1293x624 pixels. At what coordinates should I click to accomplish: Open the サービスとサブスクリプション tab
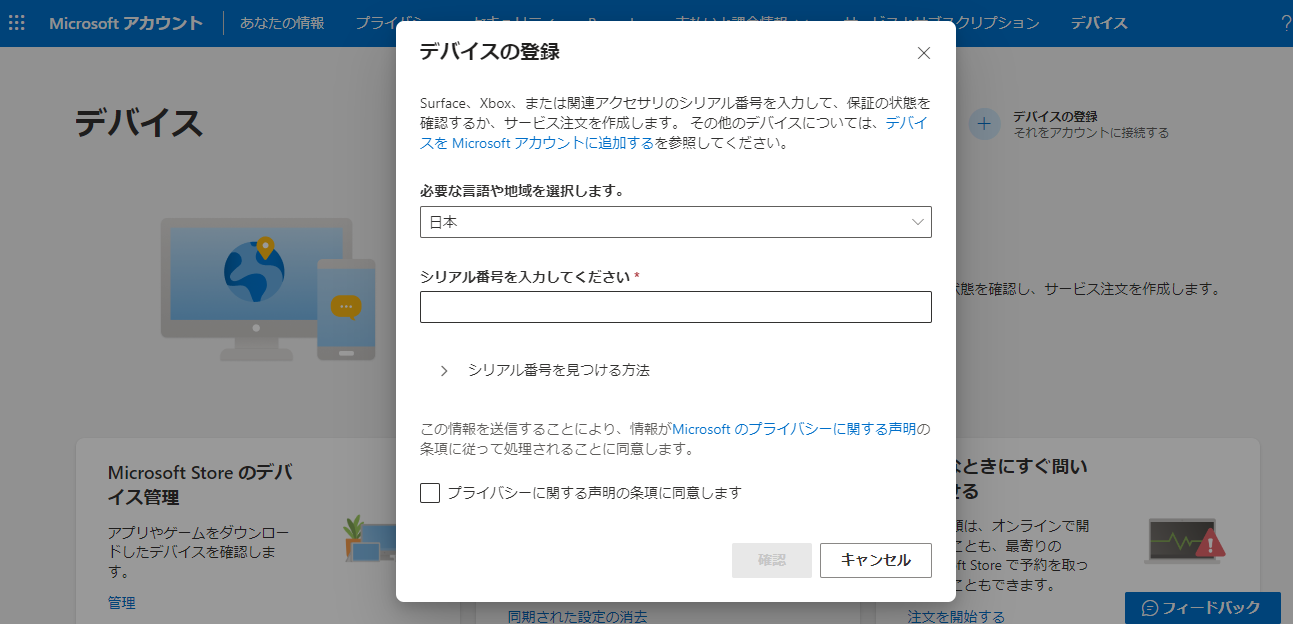(x=998, y=23)
